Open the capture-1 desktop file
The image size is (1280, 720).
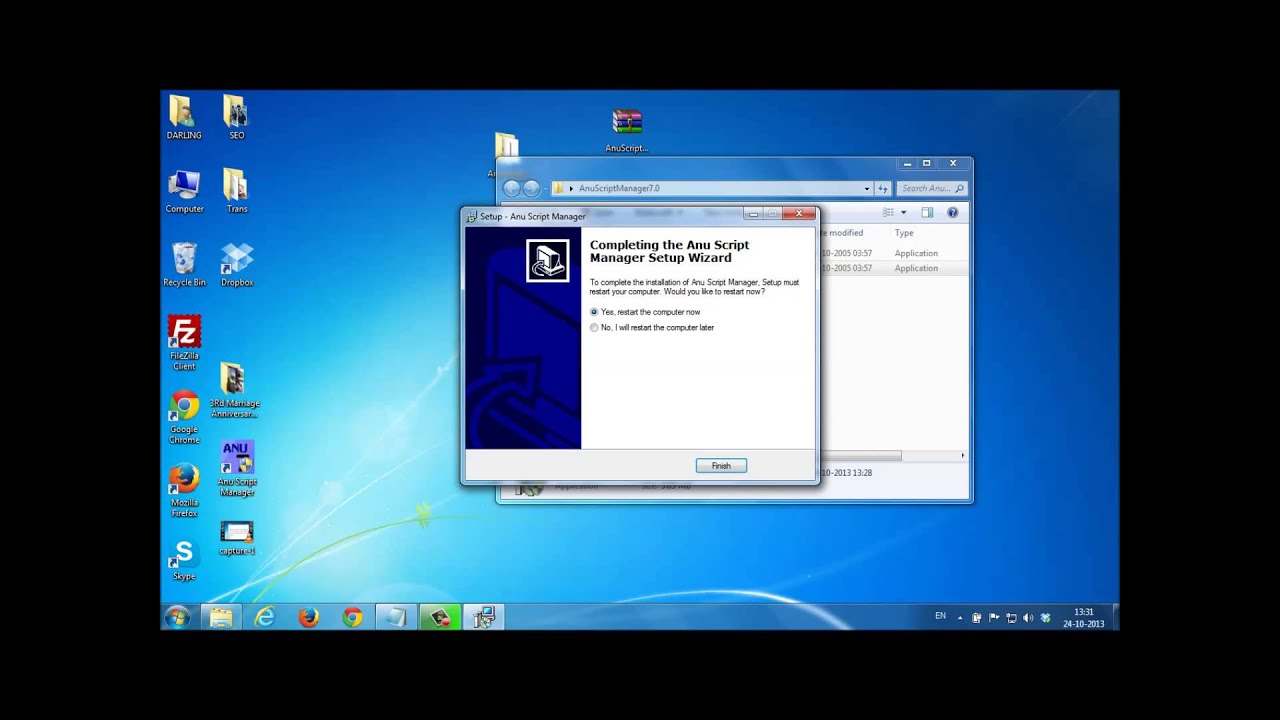[x=237, y=538]
